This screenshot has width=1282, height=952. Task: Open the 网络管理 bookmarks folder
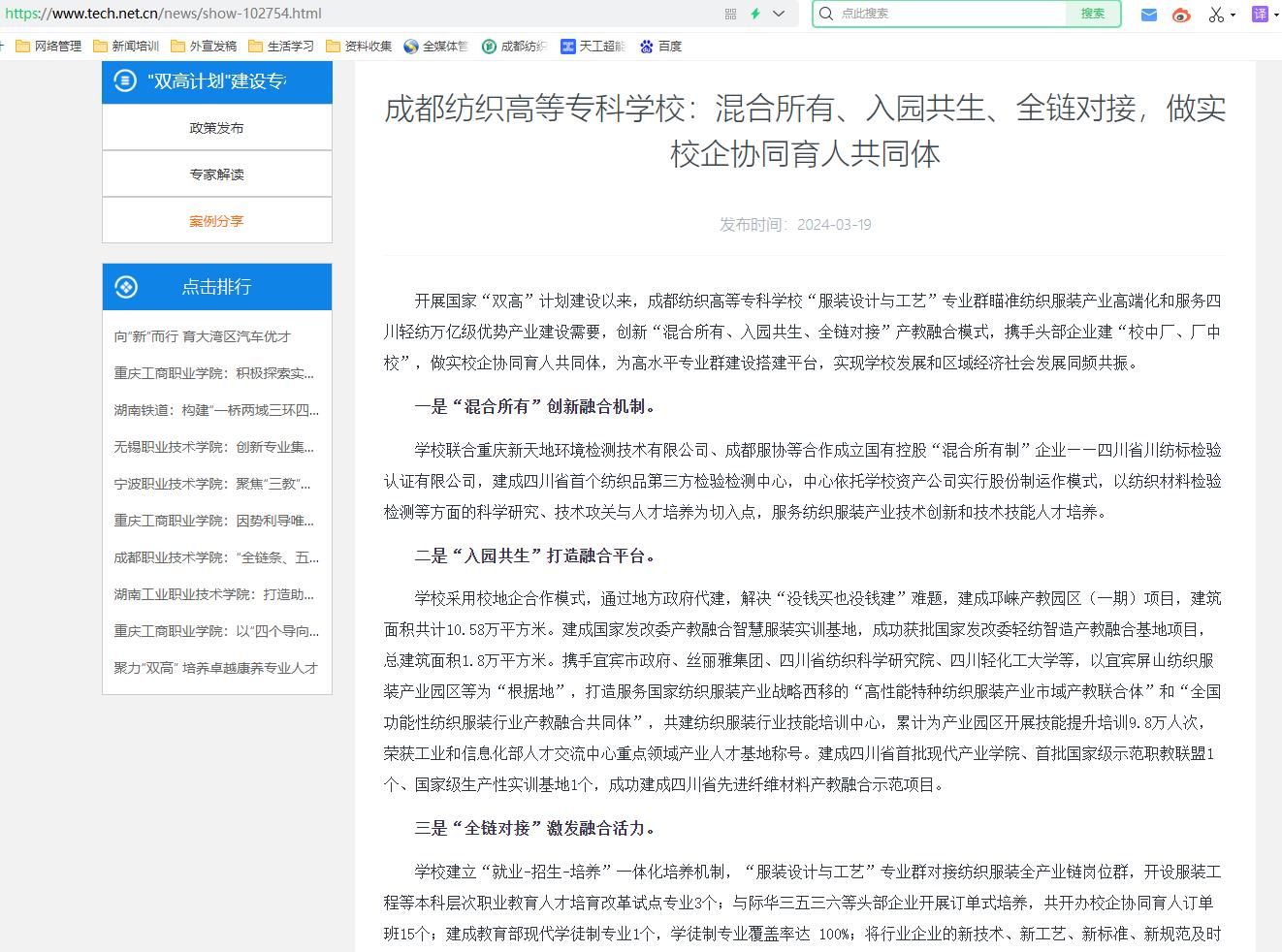[x=48, y=46]
